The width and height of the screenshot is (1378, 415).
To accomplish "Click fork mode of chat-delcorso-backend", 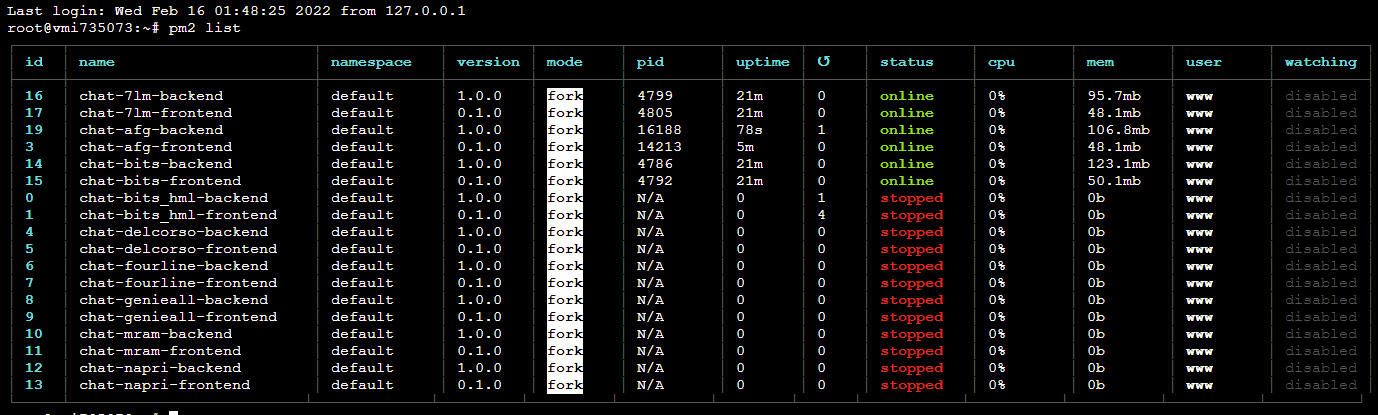I will (x=564, y=232).
